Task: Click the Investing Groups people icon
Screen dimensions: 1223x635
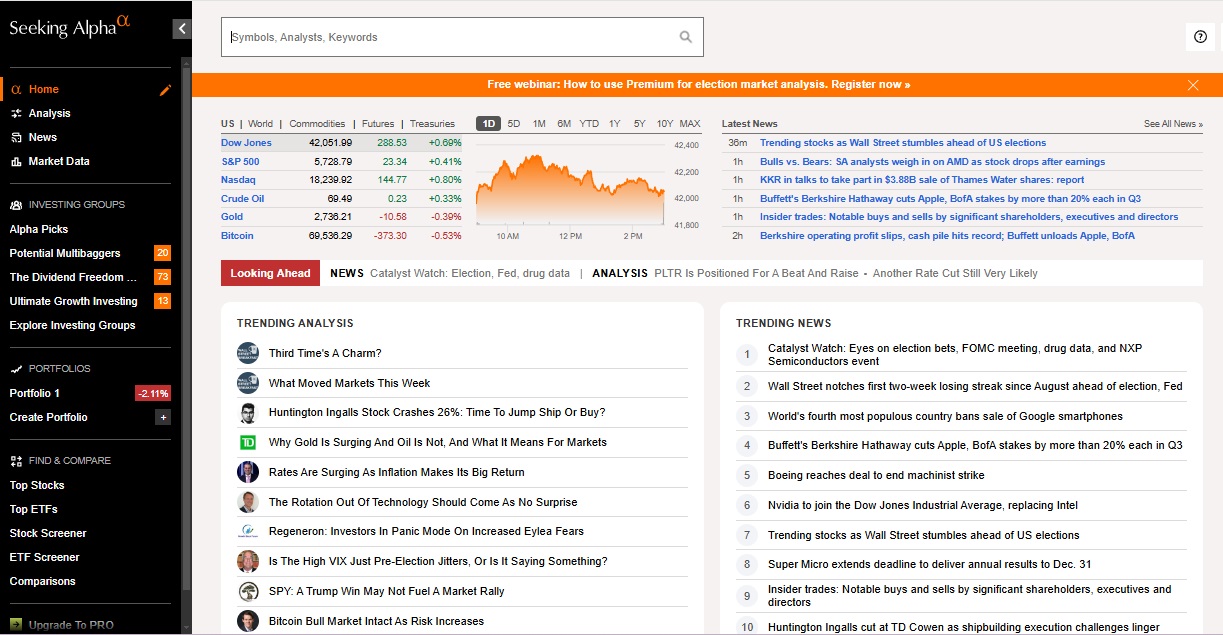Action: [x=18, y=204]
